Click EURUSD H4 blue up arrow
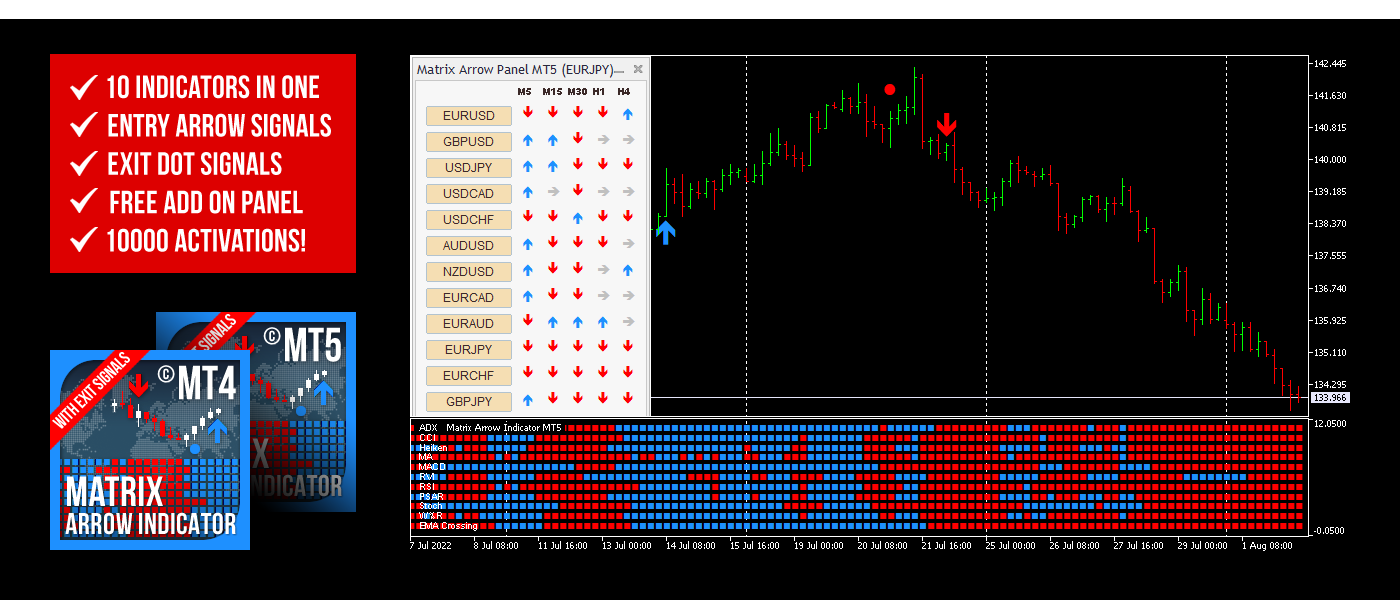 627,114
